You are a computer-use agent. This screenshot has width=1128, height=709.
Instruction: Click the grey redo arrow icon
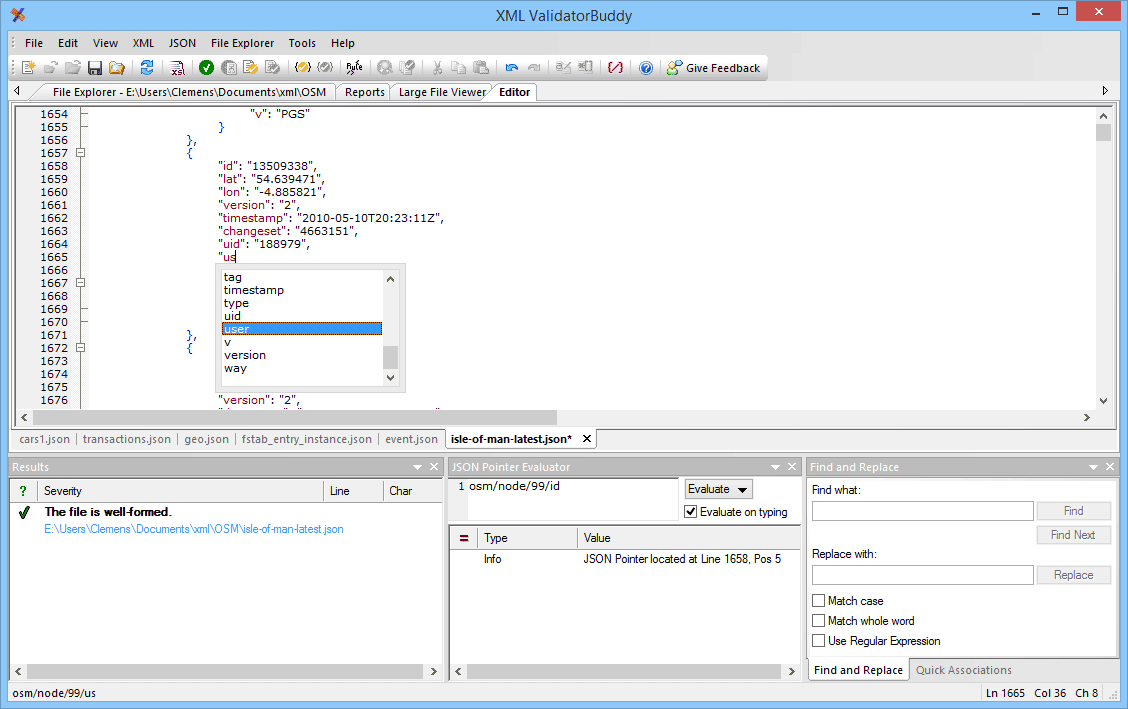[534, 68]
